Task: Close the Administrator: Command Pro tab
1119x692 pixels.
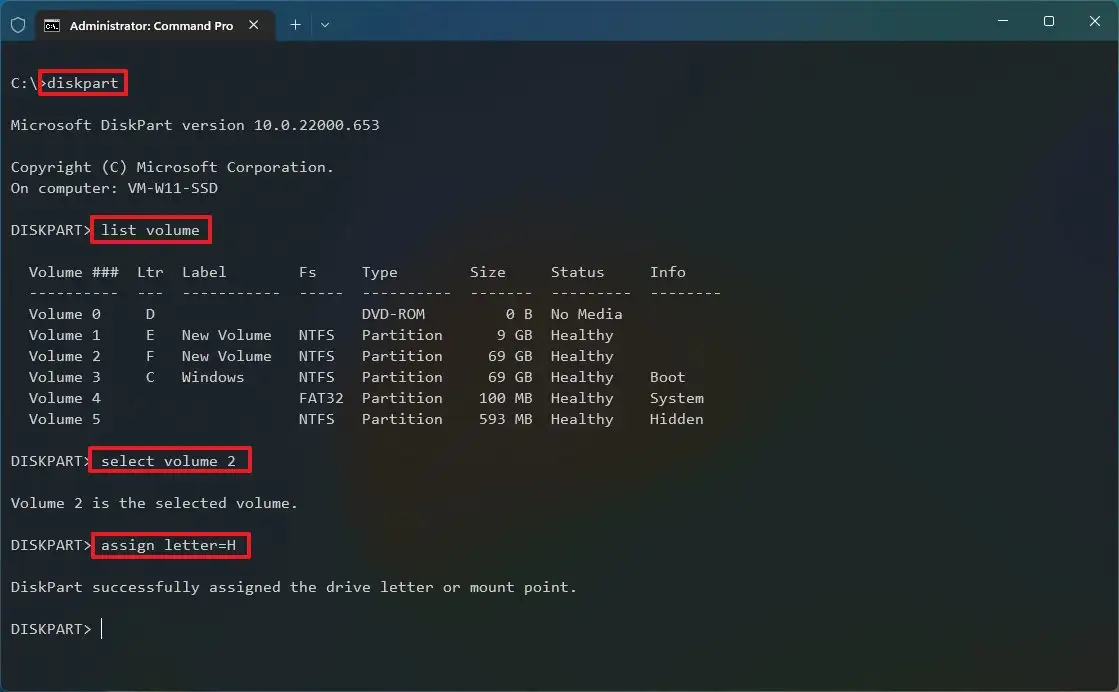Action: (253, 25)
